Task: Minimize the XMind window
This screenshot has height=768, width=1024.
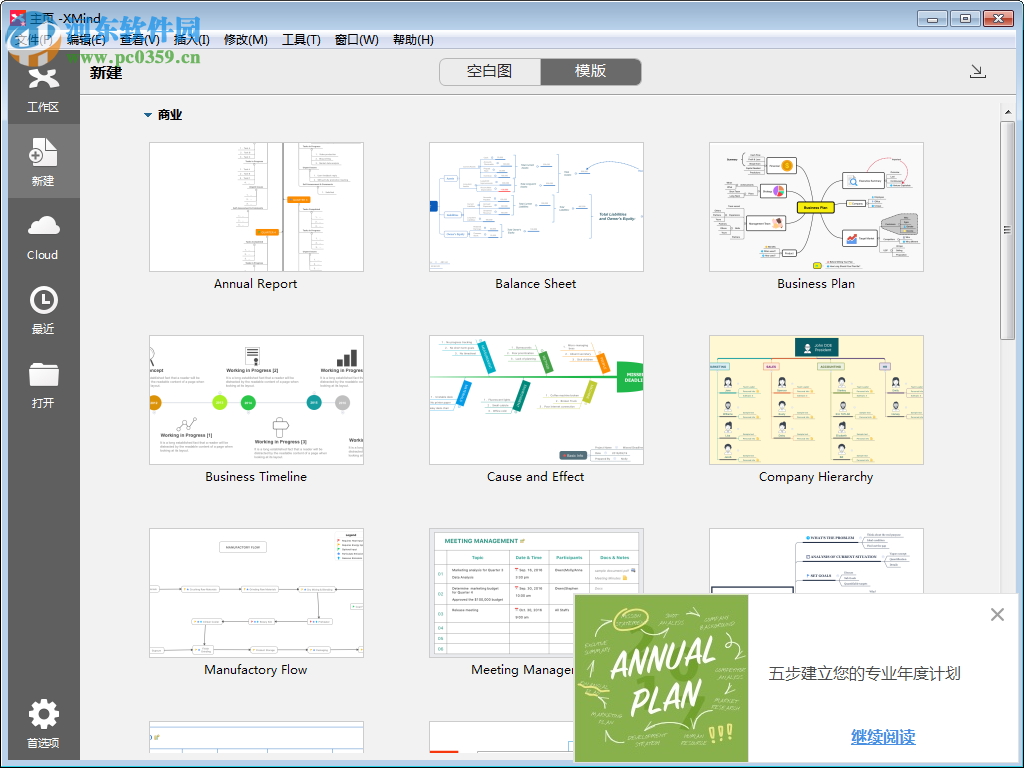Action: point(933,19)
